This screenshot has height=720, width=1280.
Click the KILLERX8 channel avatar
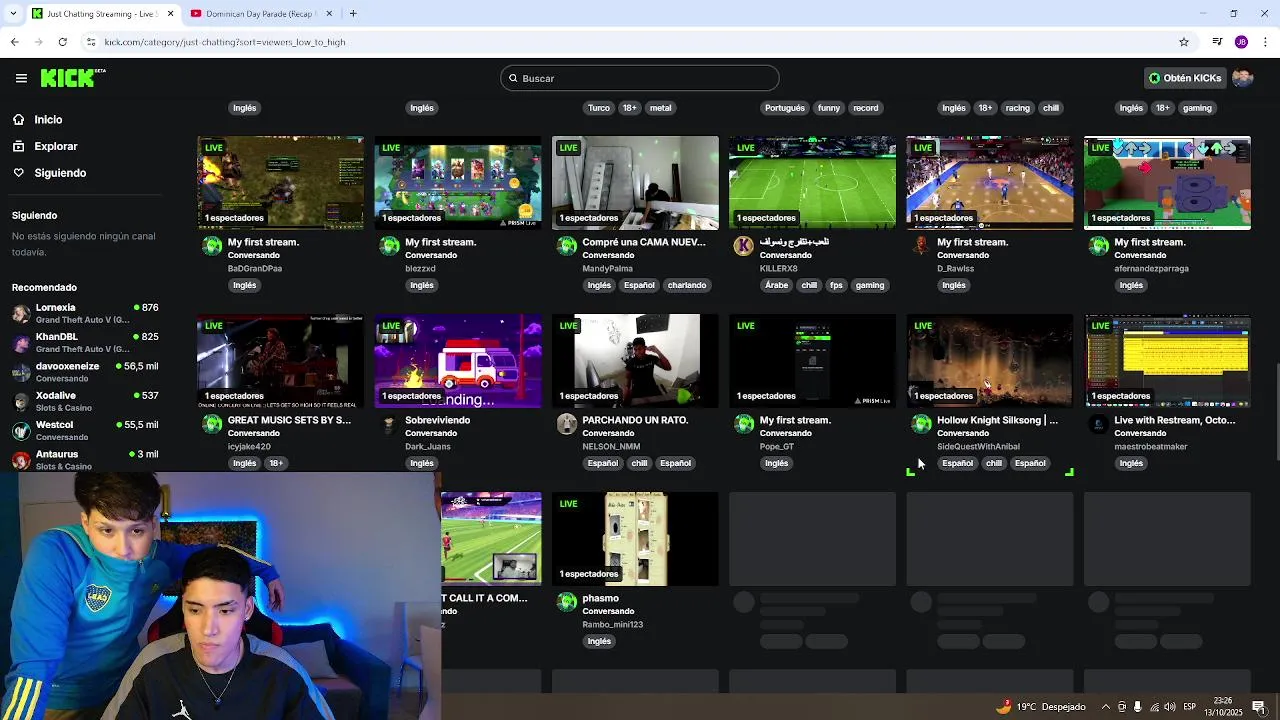(x=743, y=246)
